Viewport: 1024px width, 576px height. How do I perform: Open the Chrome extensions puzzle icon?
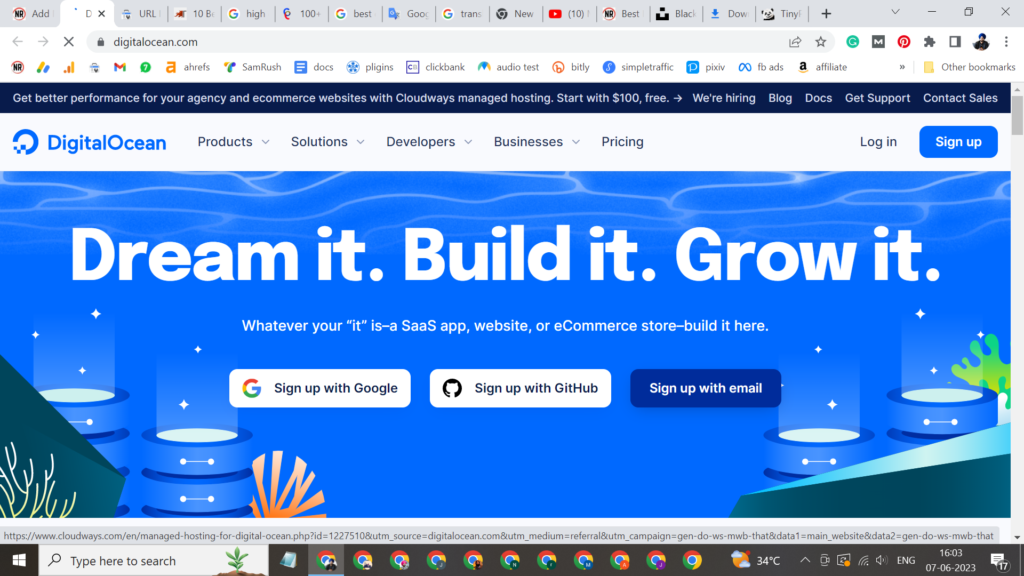[929, 42]
